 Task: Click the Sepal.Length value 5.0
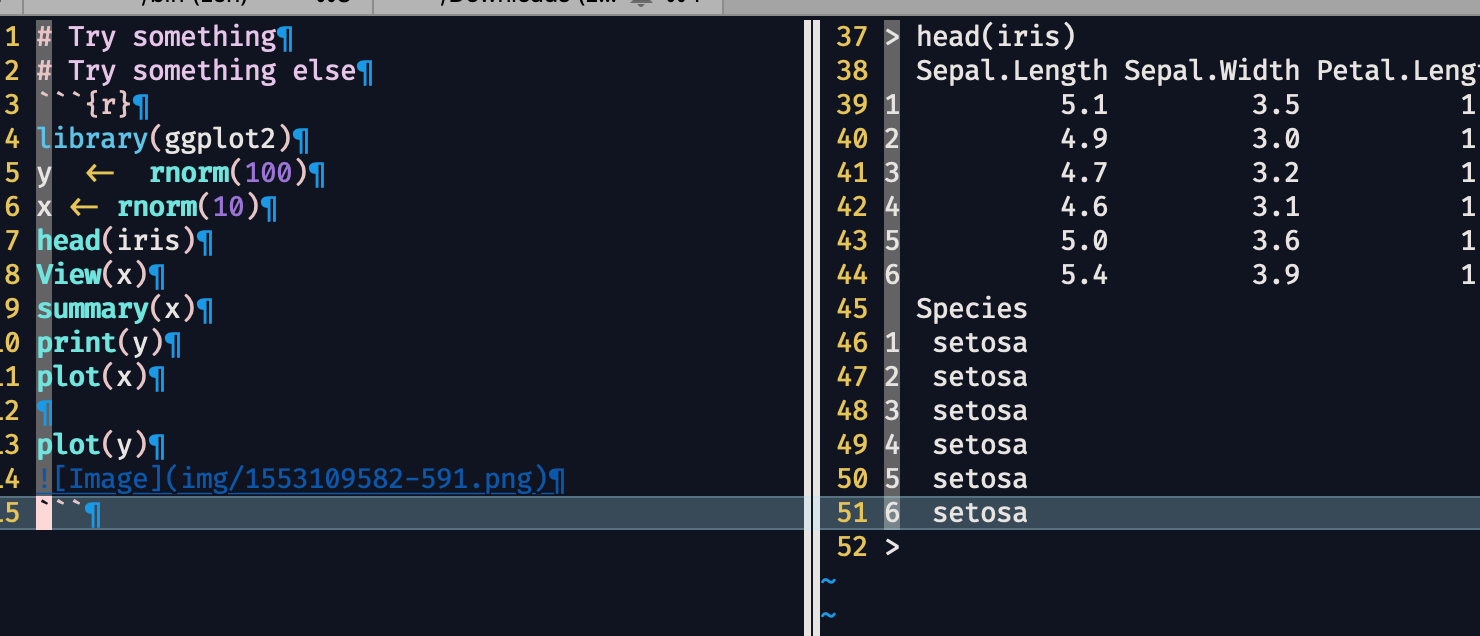1084,241
